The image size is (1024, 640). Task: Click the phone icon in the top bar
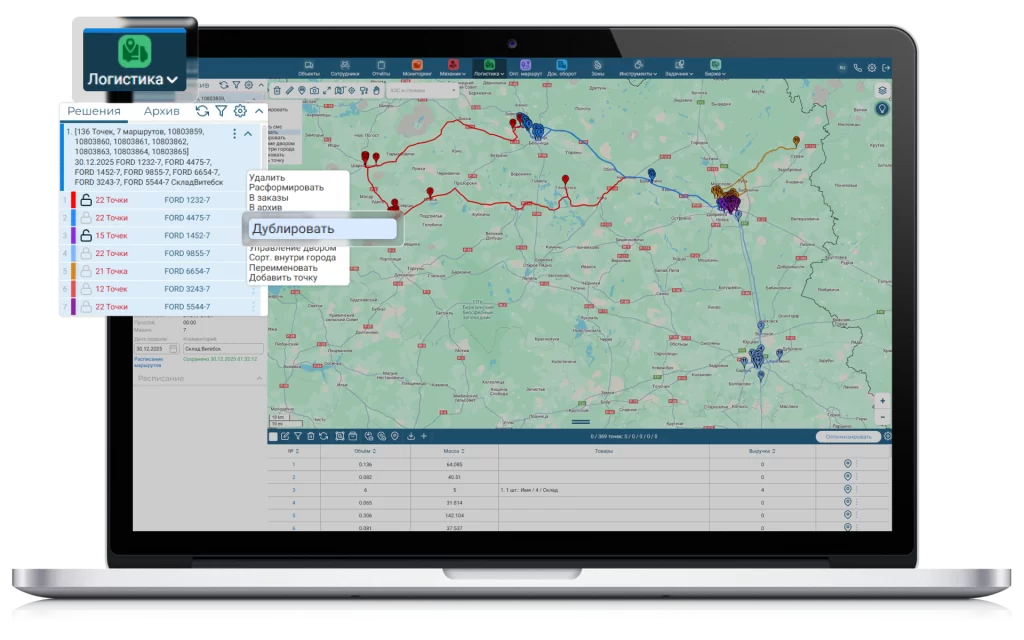pos(857,68)
